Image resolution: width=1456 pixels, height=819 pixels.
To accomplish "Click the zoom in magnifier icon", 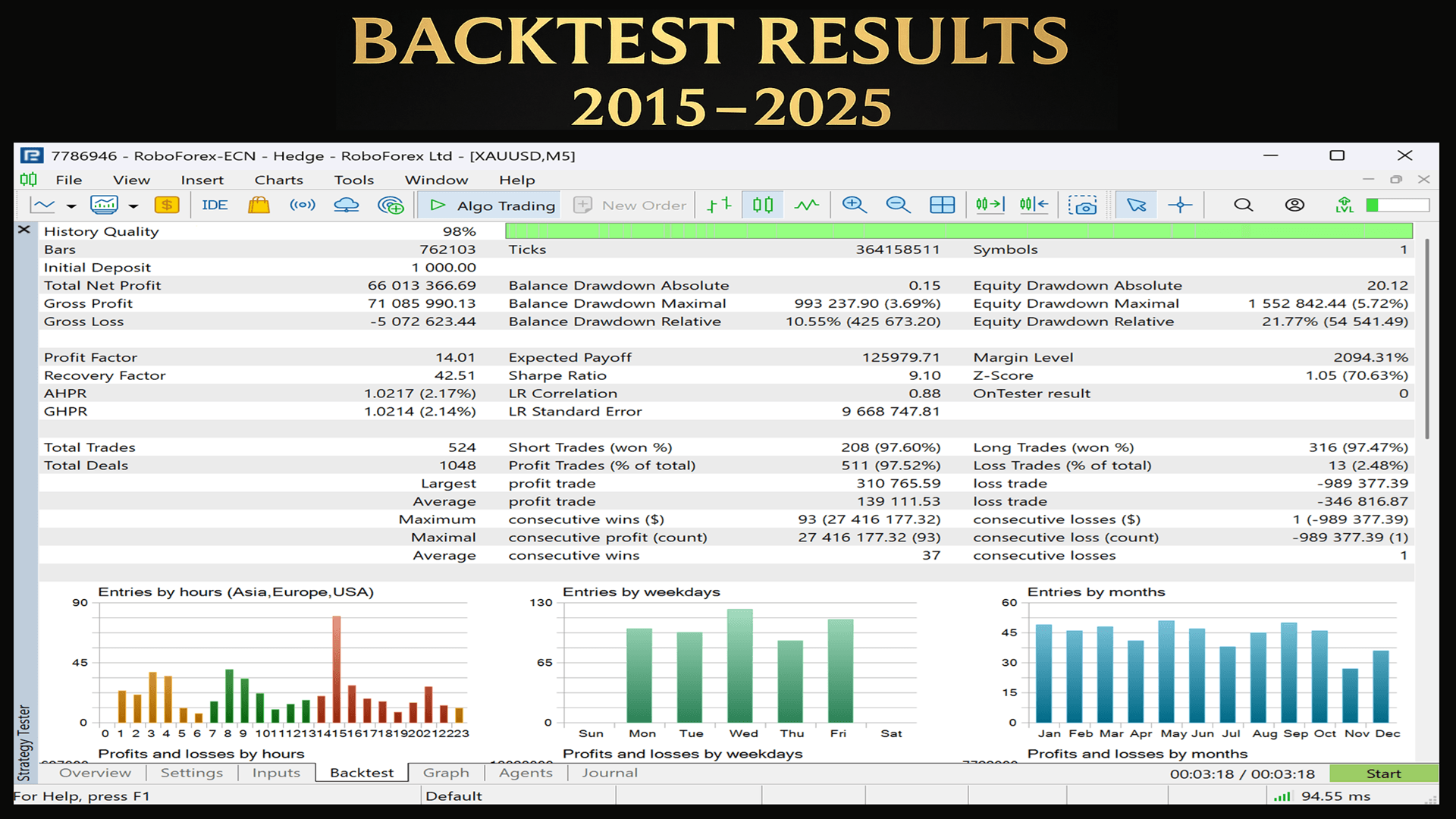I will (x=854, y=205).
